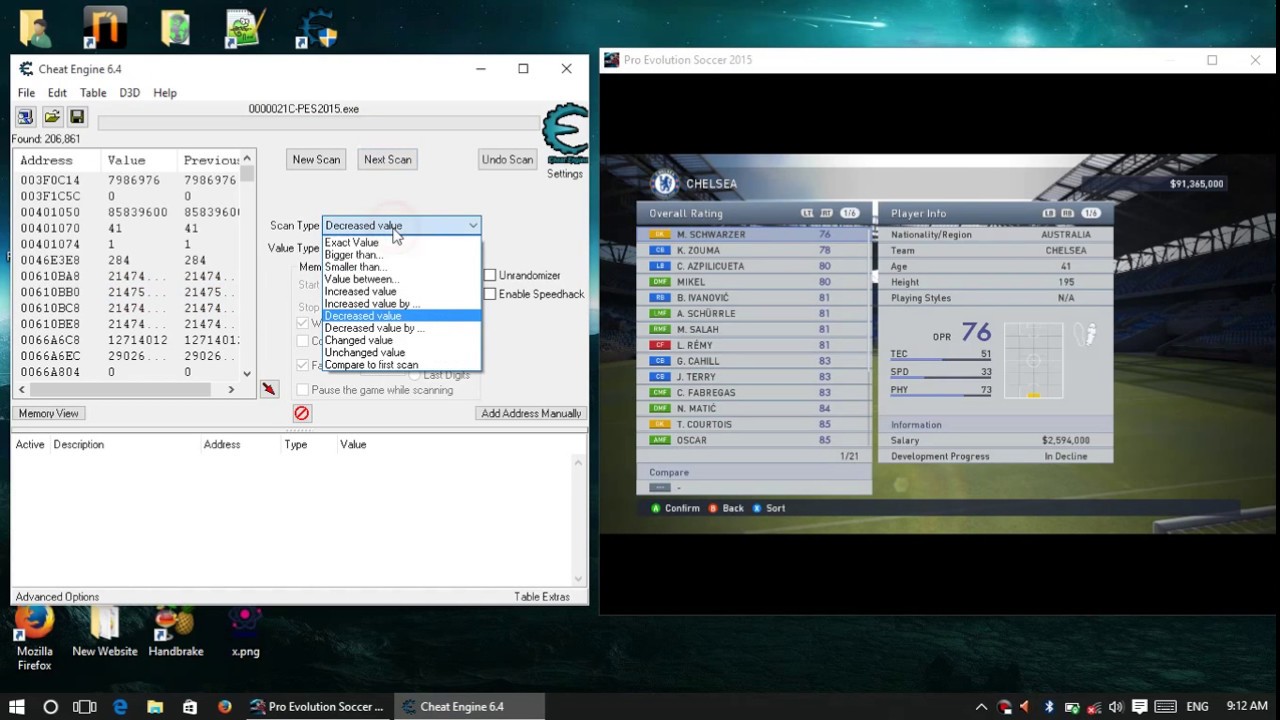Launch Edge browser from taskbar
Image resolution: width=1280 pixels, height=720 pixels.
(120, 706)
